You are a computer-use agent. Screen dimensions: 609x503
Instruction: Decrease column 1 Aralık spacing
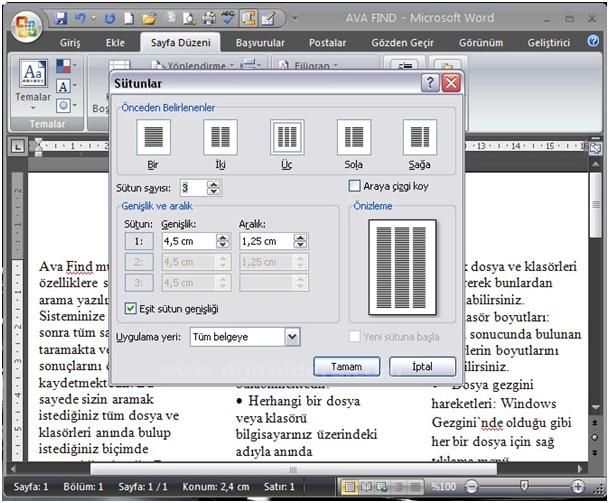click(300, 245)
